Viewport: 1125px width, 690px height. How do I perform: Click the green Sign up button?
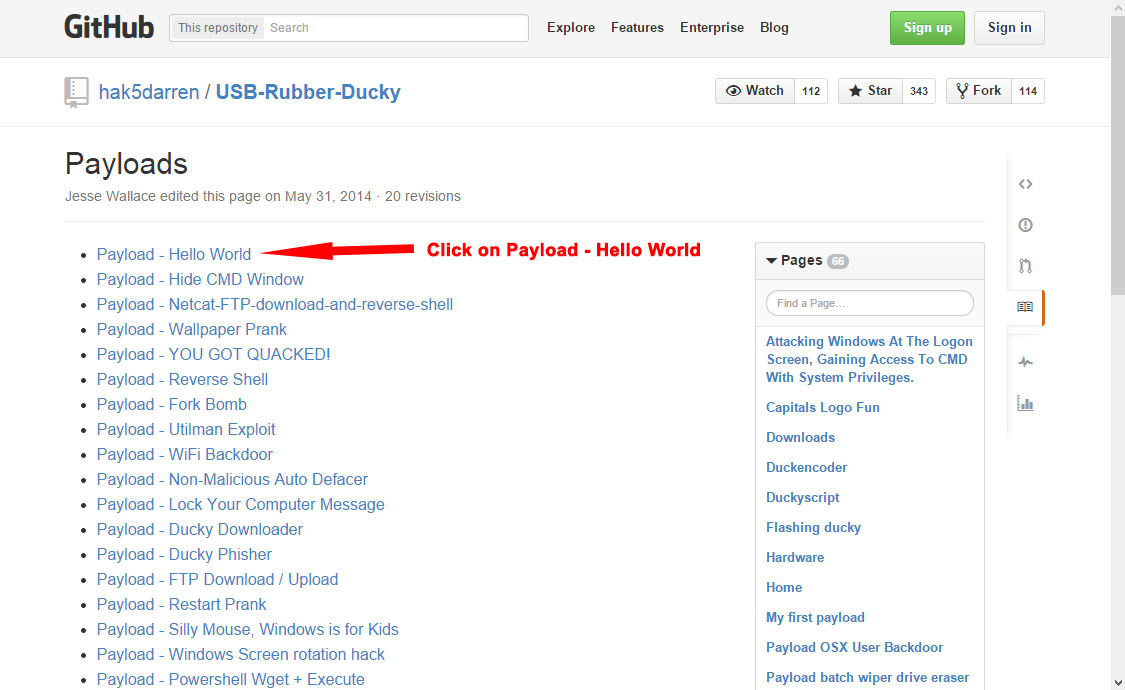(x=927, y=28)
